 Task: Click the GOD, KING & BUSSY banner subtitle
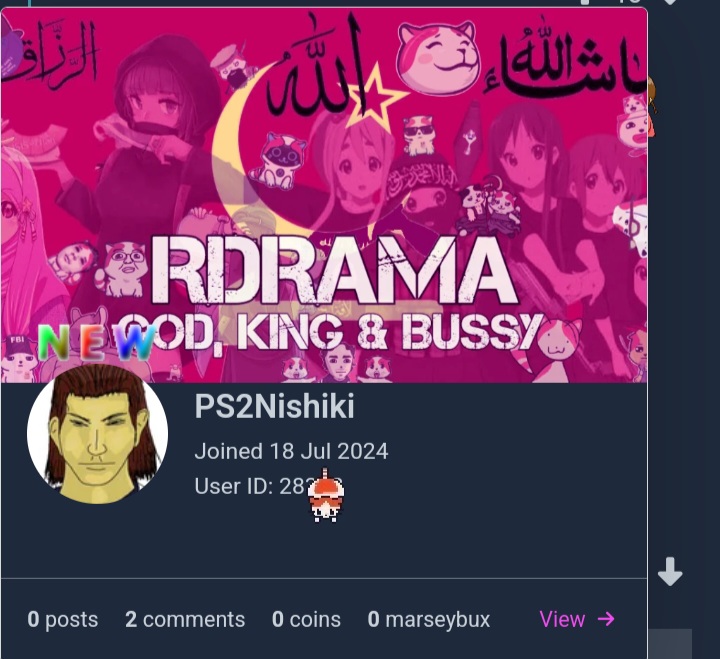tap(331, 332)
